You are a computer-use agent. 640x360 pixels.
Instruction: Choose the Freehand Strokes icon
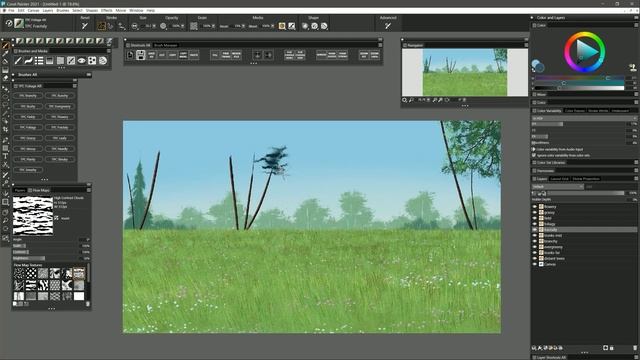(101, 26)
